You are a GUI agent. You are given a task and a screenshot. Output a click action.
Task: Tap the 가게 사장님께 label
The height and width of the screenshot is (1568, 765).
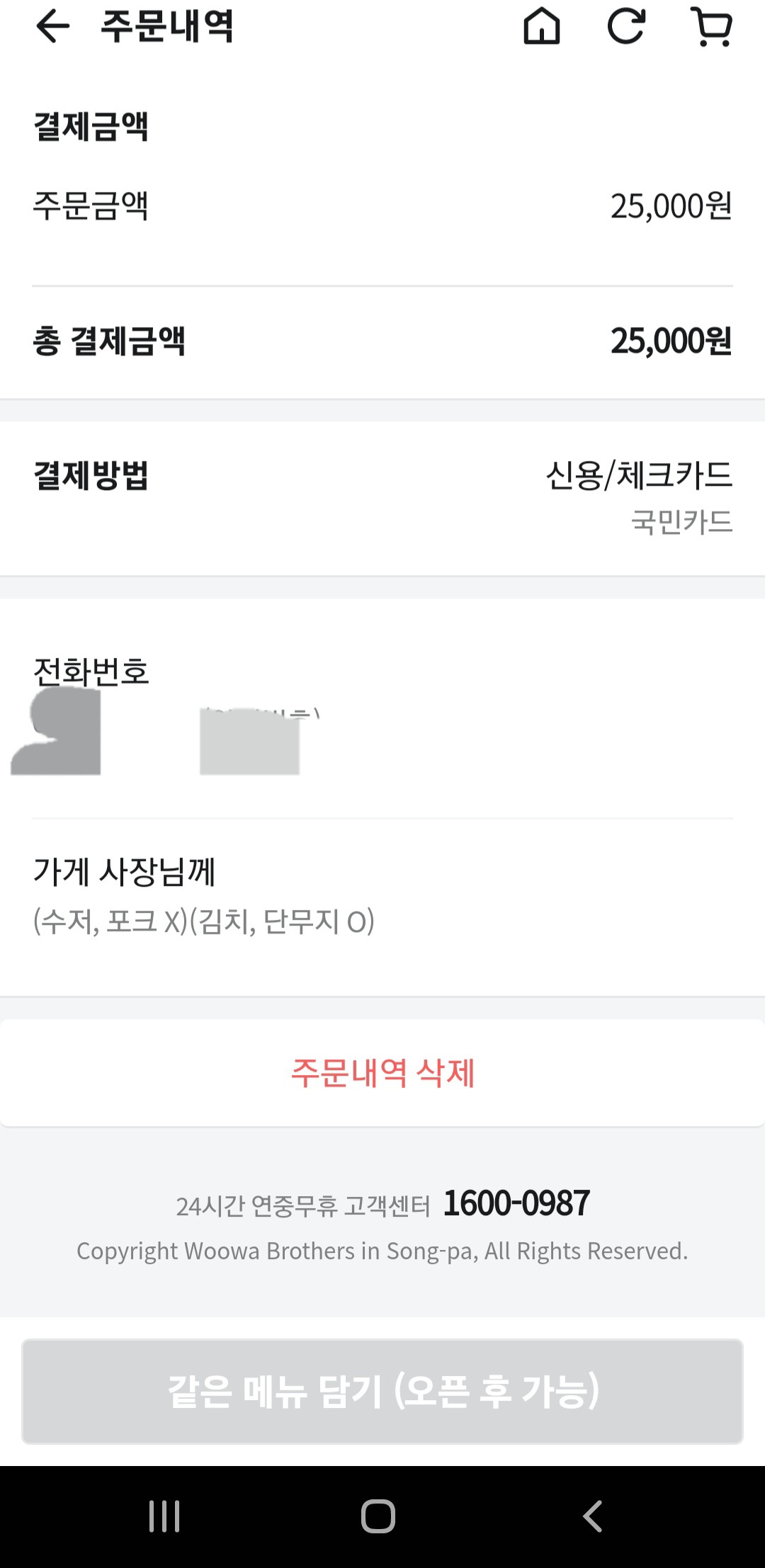click(124, 871)
